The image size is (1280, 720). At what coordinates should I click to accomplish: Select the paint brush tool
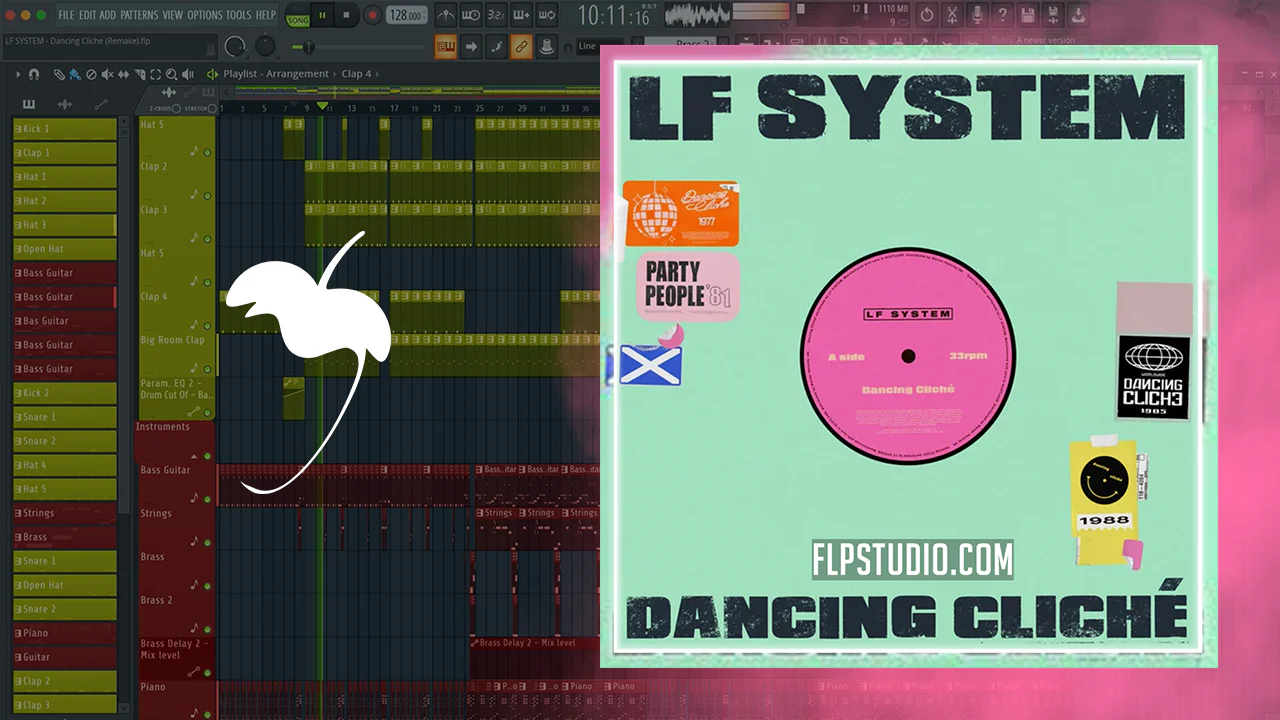75,74
